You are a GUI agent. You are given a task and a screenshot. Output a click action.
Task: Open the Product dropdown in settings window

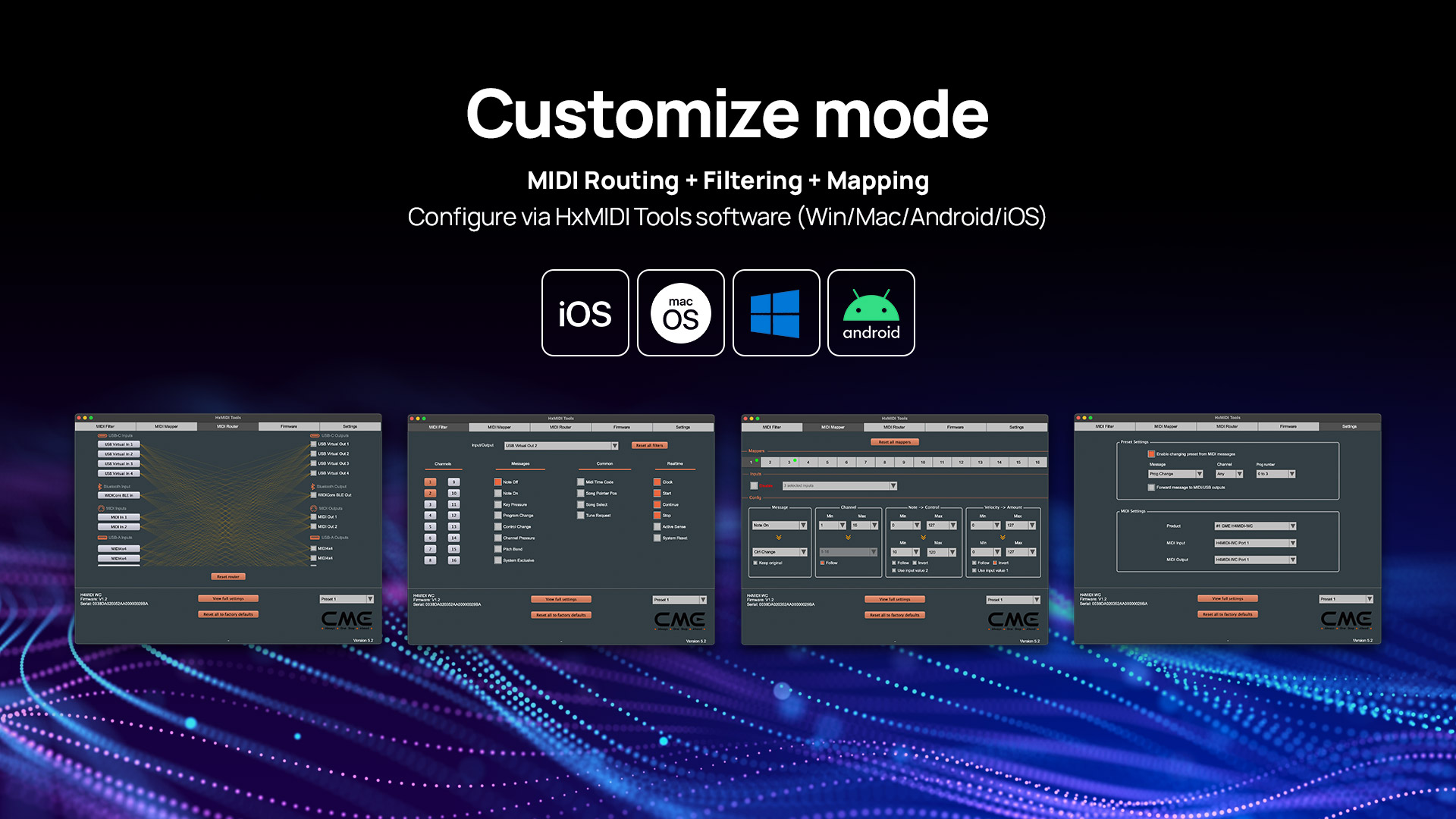[x=1255, y=526]
